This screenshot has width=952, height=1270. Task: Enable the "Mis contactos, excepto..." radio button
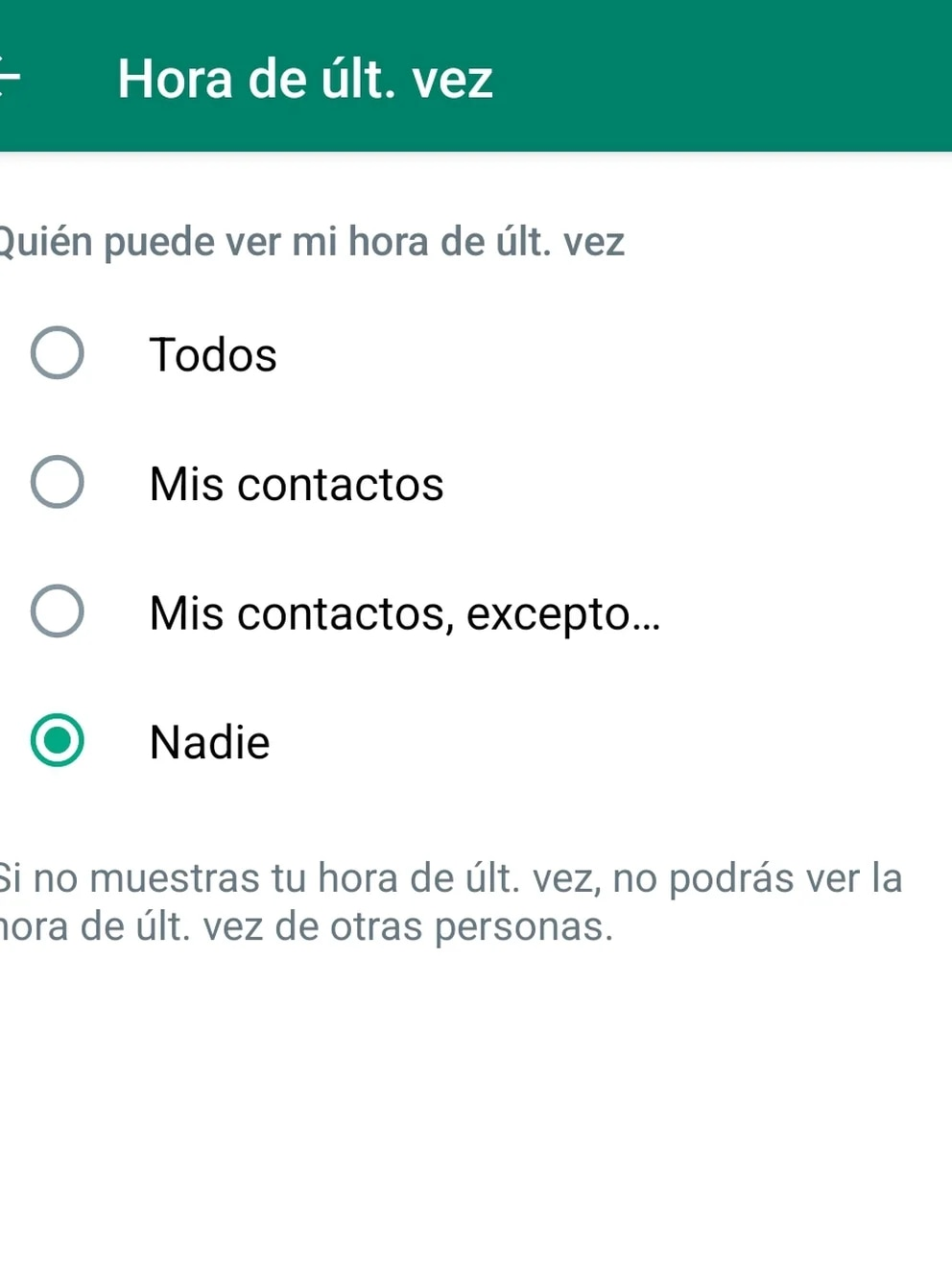(x=58, y=611)
